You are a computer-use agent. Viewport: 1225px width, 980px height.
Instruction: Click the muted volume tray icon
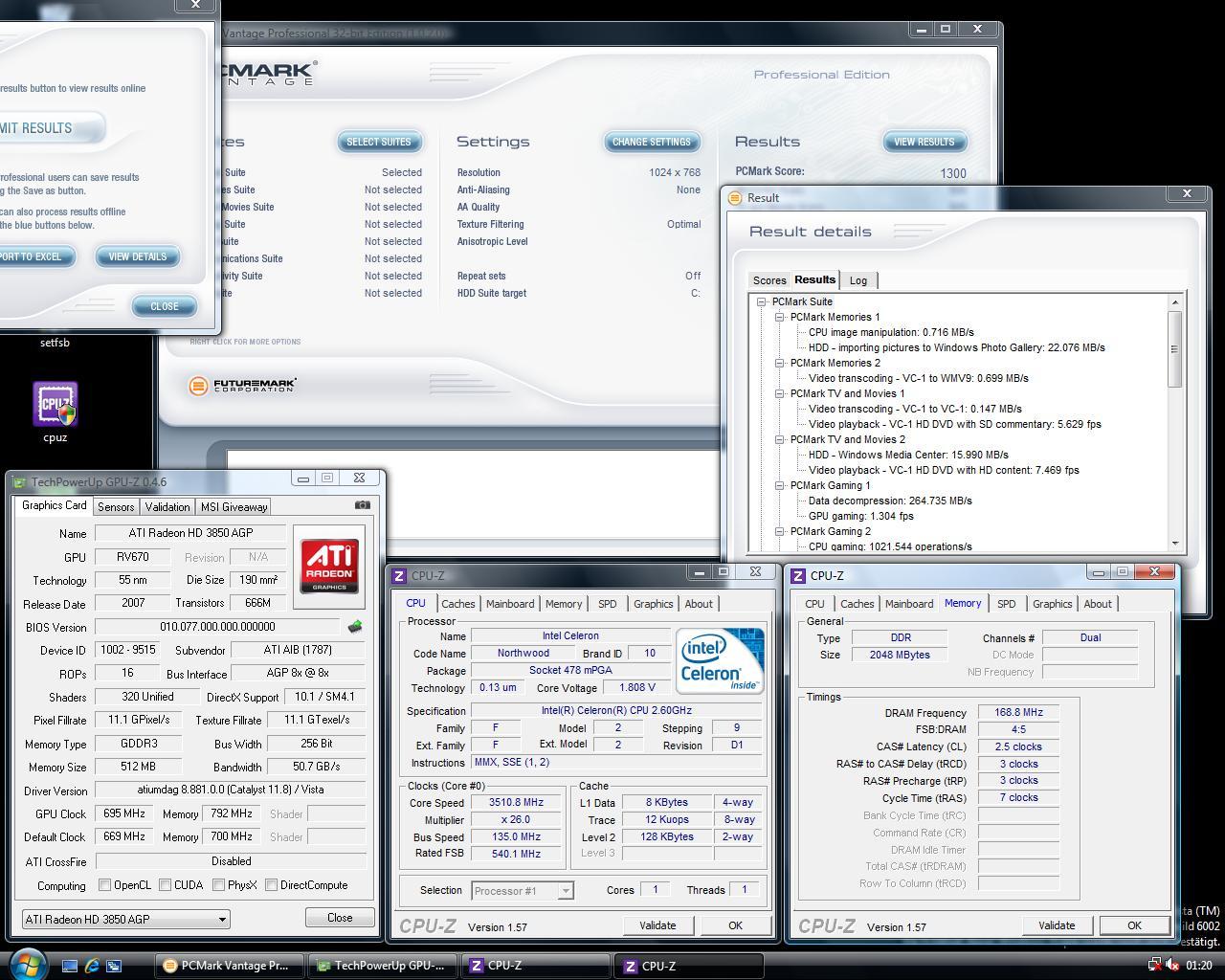coord(1172,965)
